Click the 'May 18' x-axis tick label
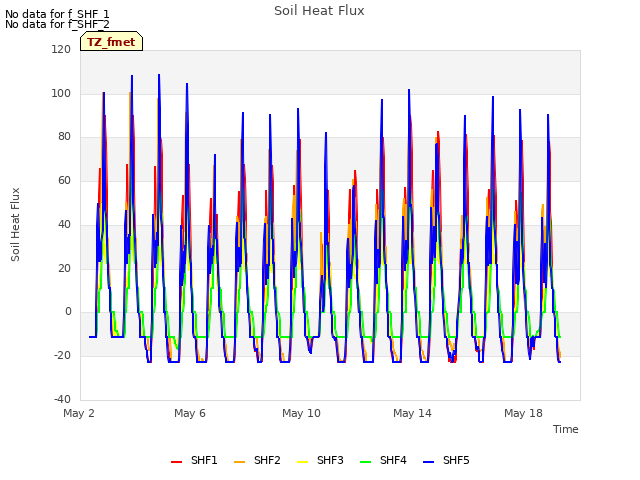 point(523,413)
